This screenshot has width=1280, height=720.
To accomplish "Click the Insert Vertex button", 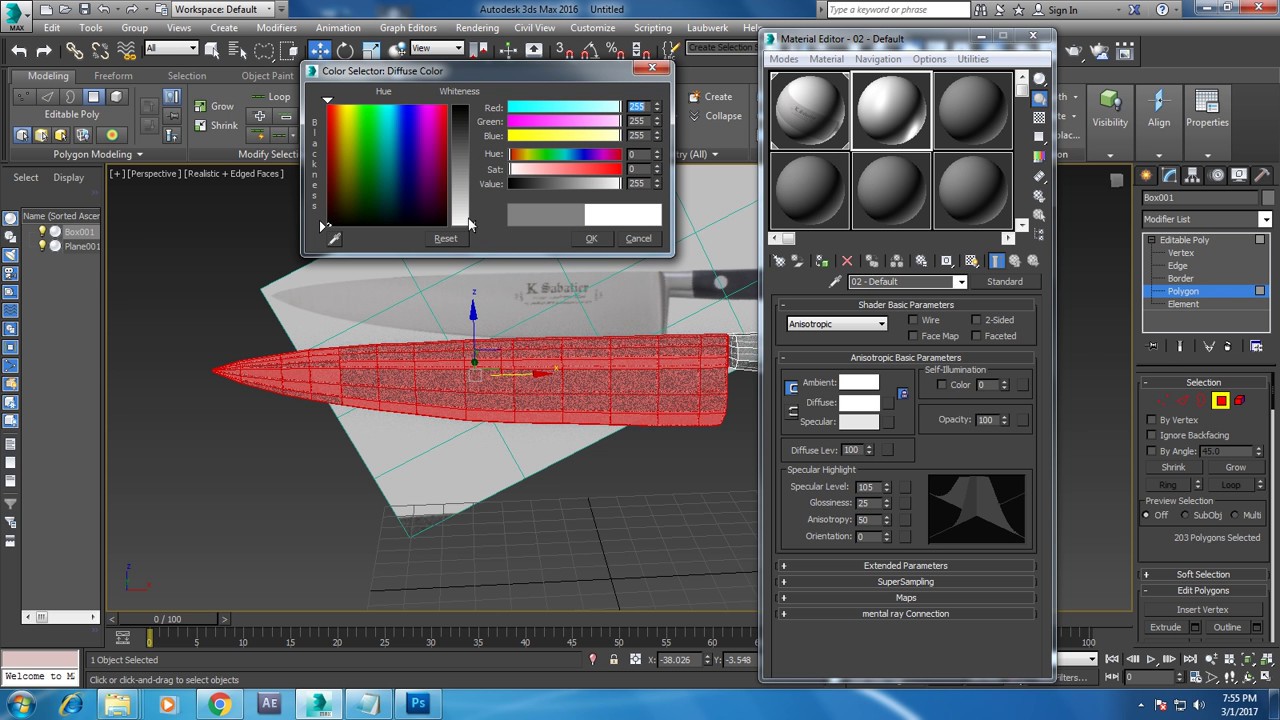I will click(1202, 610).
